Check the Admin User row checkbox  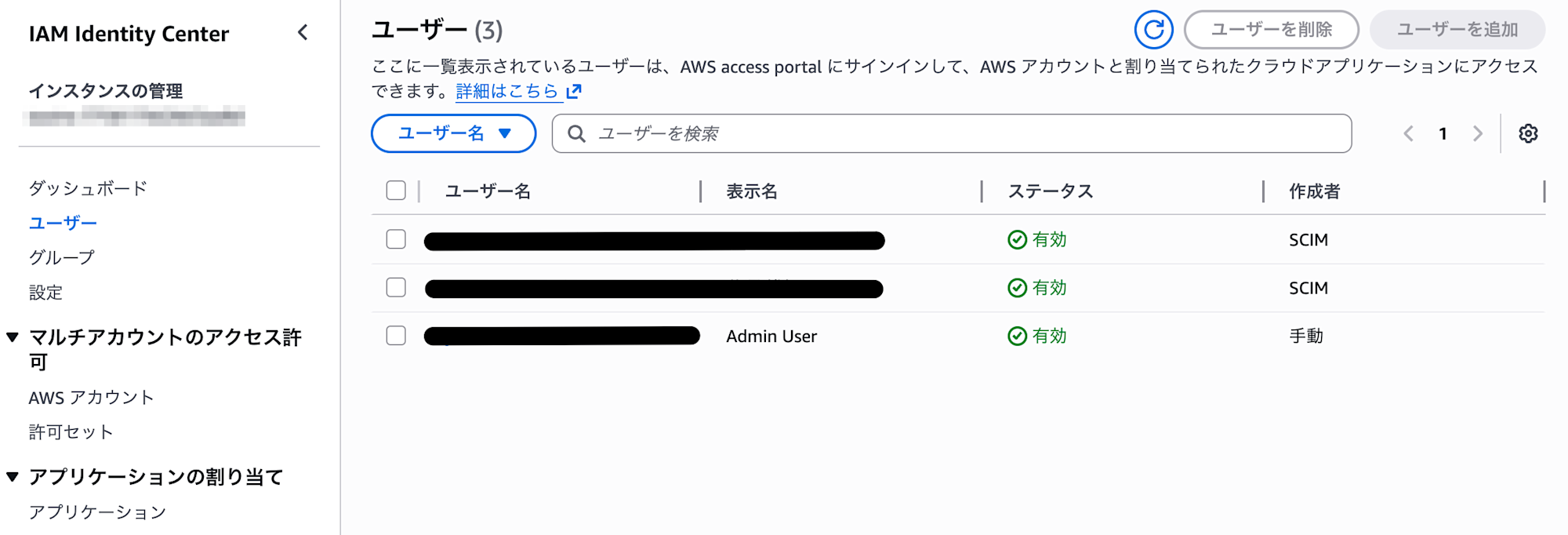coord(396,336)
